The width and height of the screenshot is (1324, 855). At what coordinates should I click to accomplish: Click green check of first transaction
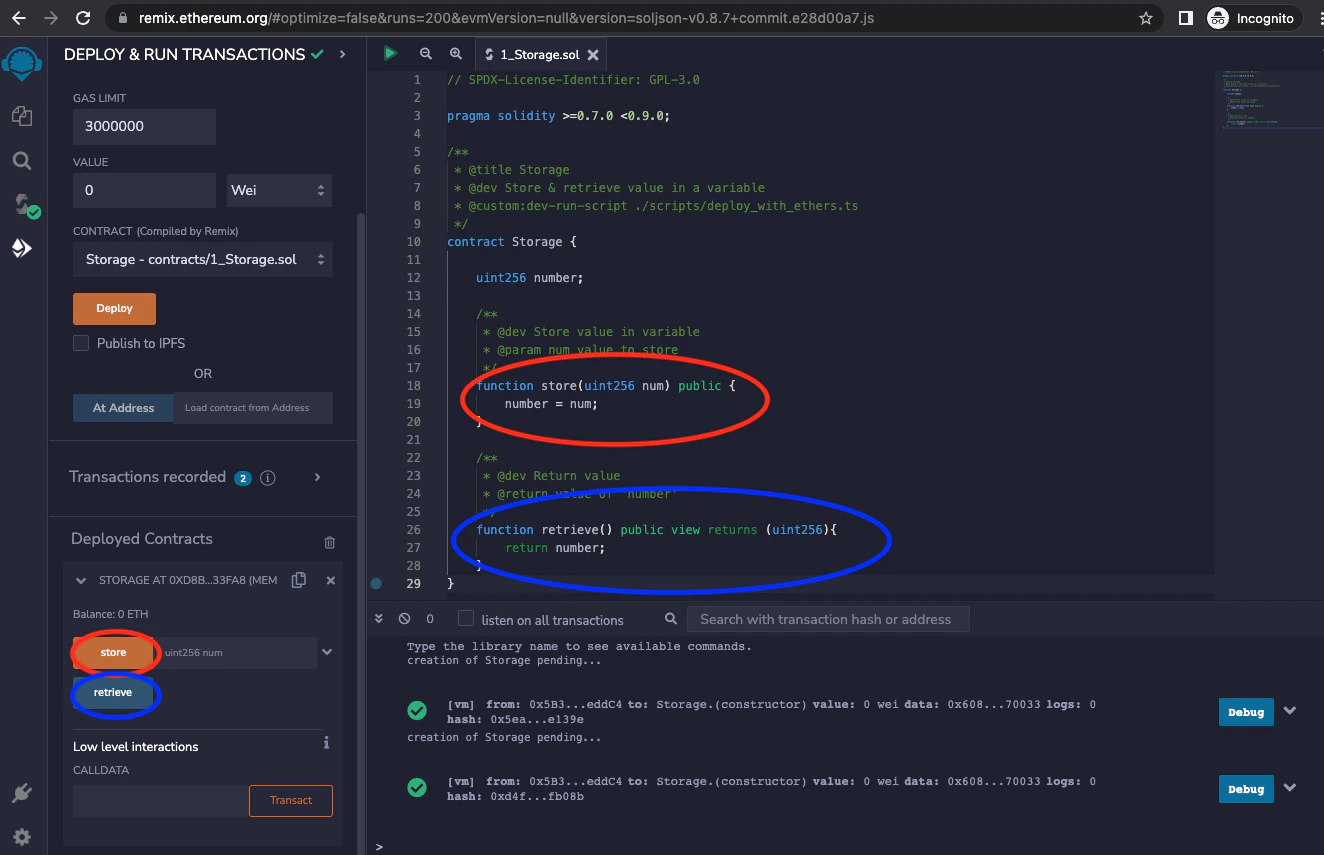coord(417,711)
